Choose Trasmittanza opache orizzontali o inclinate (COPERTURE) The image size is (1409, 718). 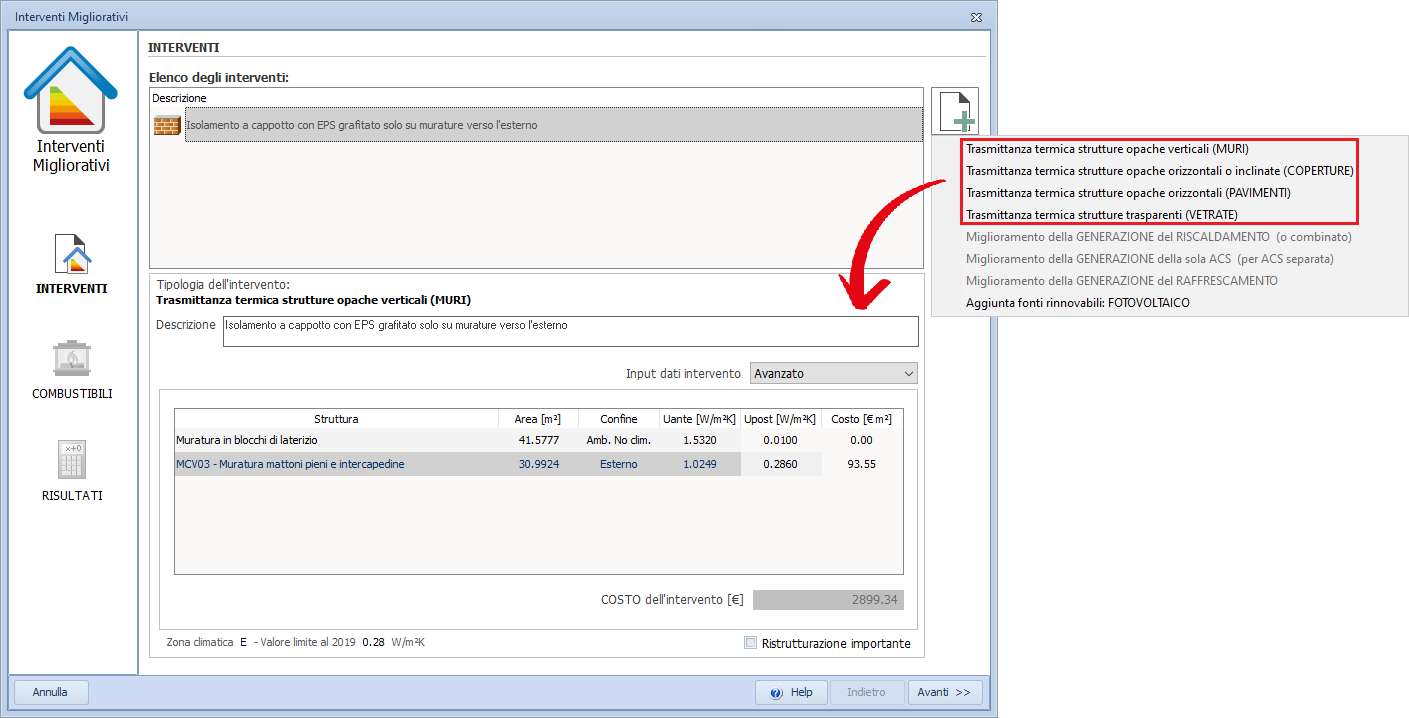click(1159, 171)
